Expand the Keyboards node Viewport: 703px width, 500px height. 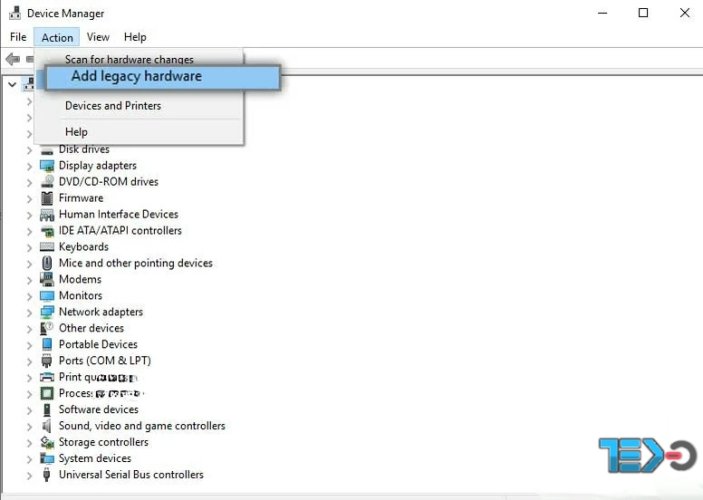tap(29, 248)
